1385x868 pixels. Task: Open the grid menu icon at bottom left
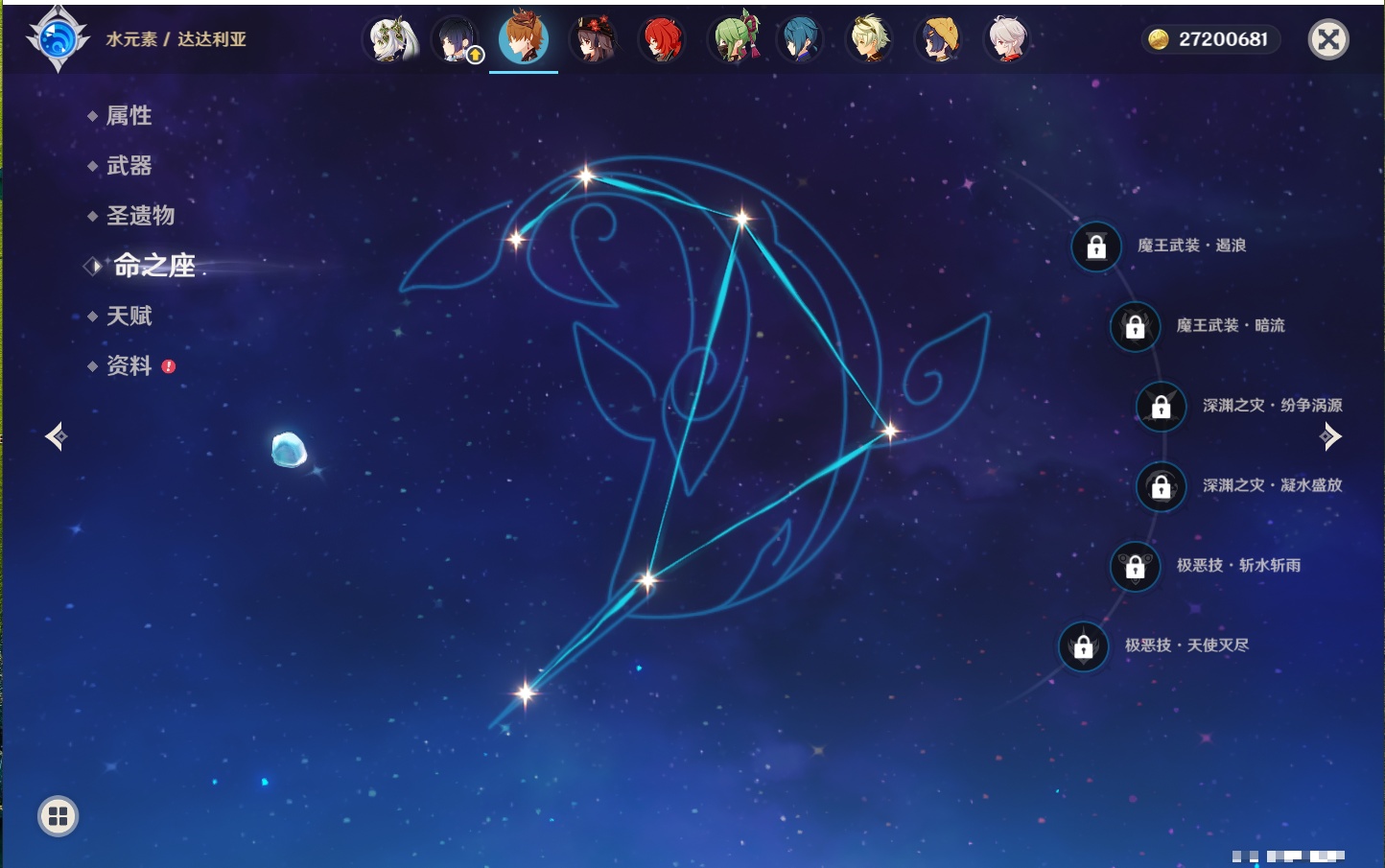point(58,816)
